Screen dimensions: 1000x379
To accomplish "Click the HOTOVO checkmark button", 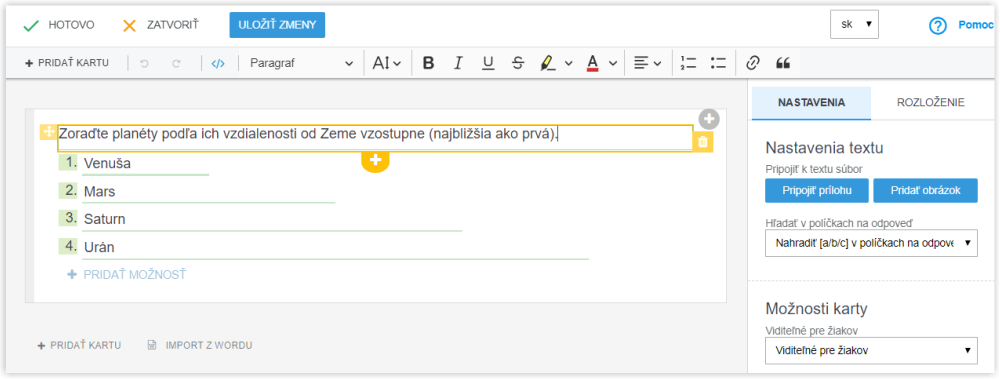I will coord(58,26).
